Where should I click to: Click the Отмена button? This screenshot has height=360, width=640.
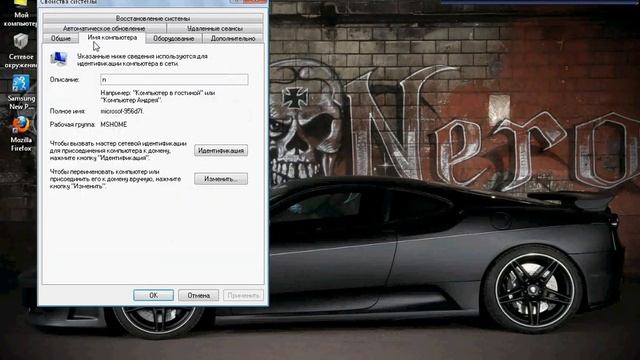click(x=198, y=295)
